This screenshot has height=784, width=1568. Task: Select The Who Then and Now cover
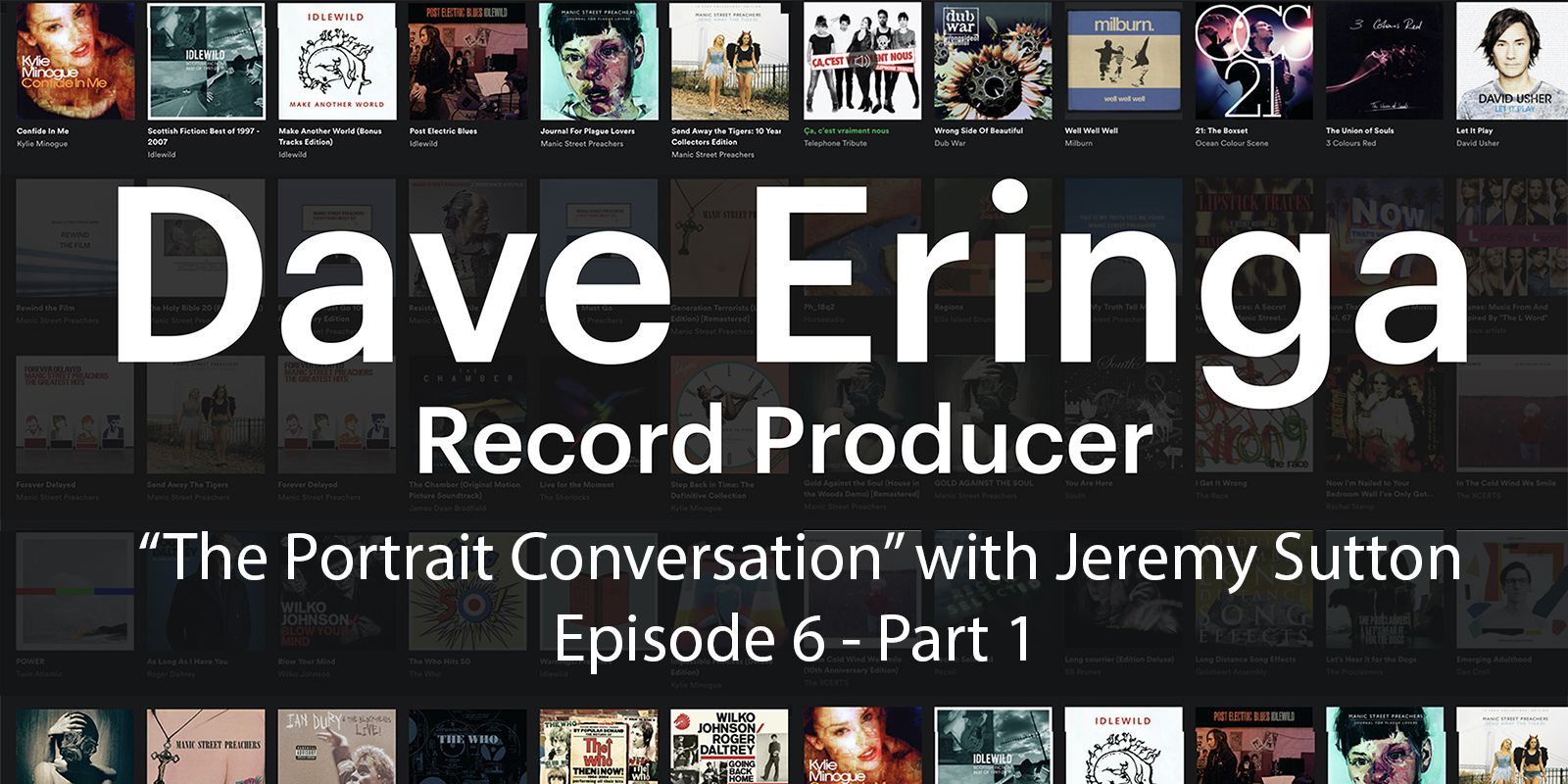599,747
